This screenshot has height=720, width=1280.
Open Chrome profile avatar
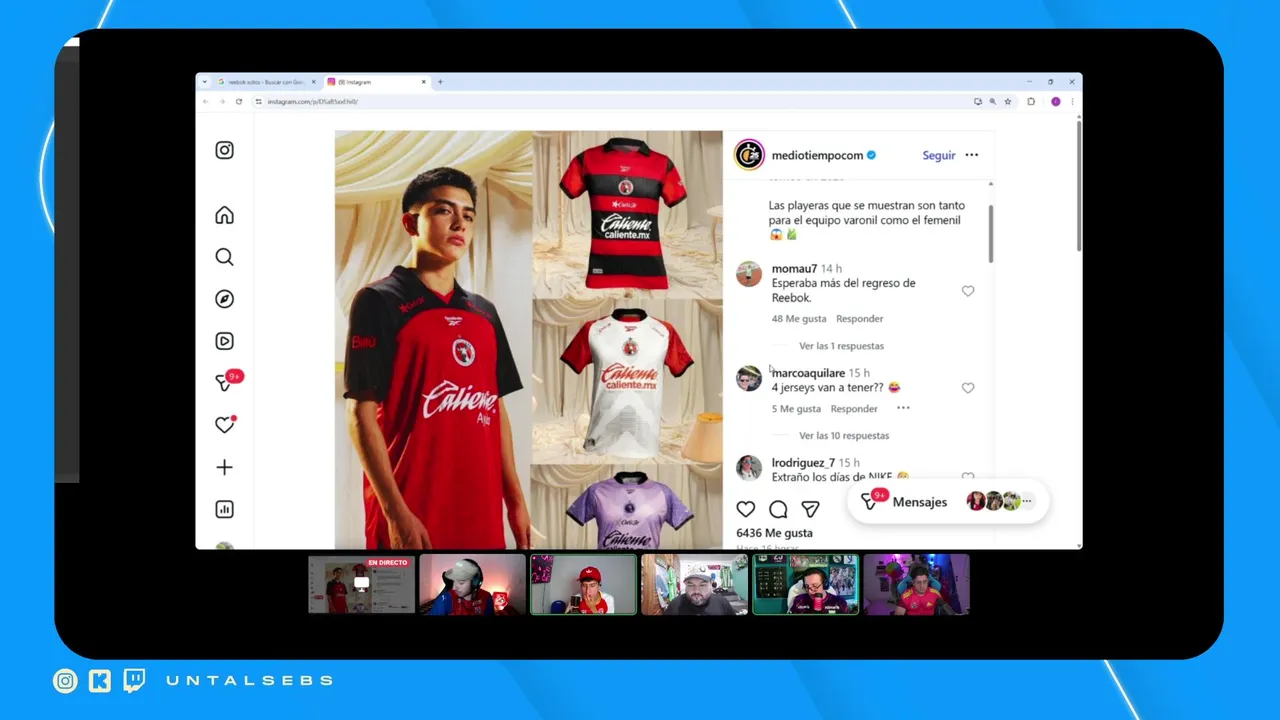point(1055,101)
